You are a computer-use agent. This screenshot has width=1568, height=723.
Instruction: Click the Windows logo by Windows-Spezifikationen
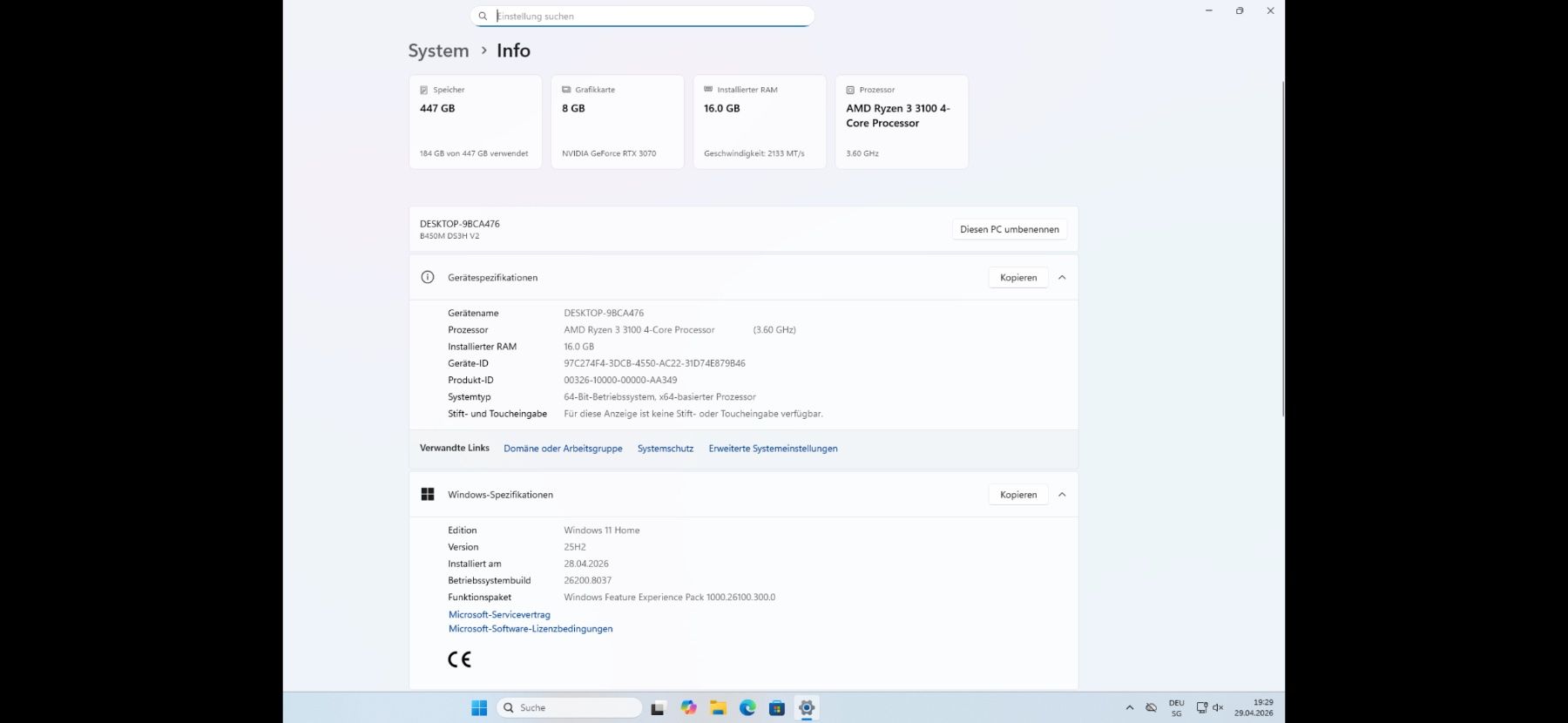point(428,494)
